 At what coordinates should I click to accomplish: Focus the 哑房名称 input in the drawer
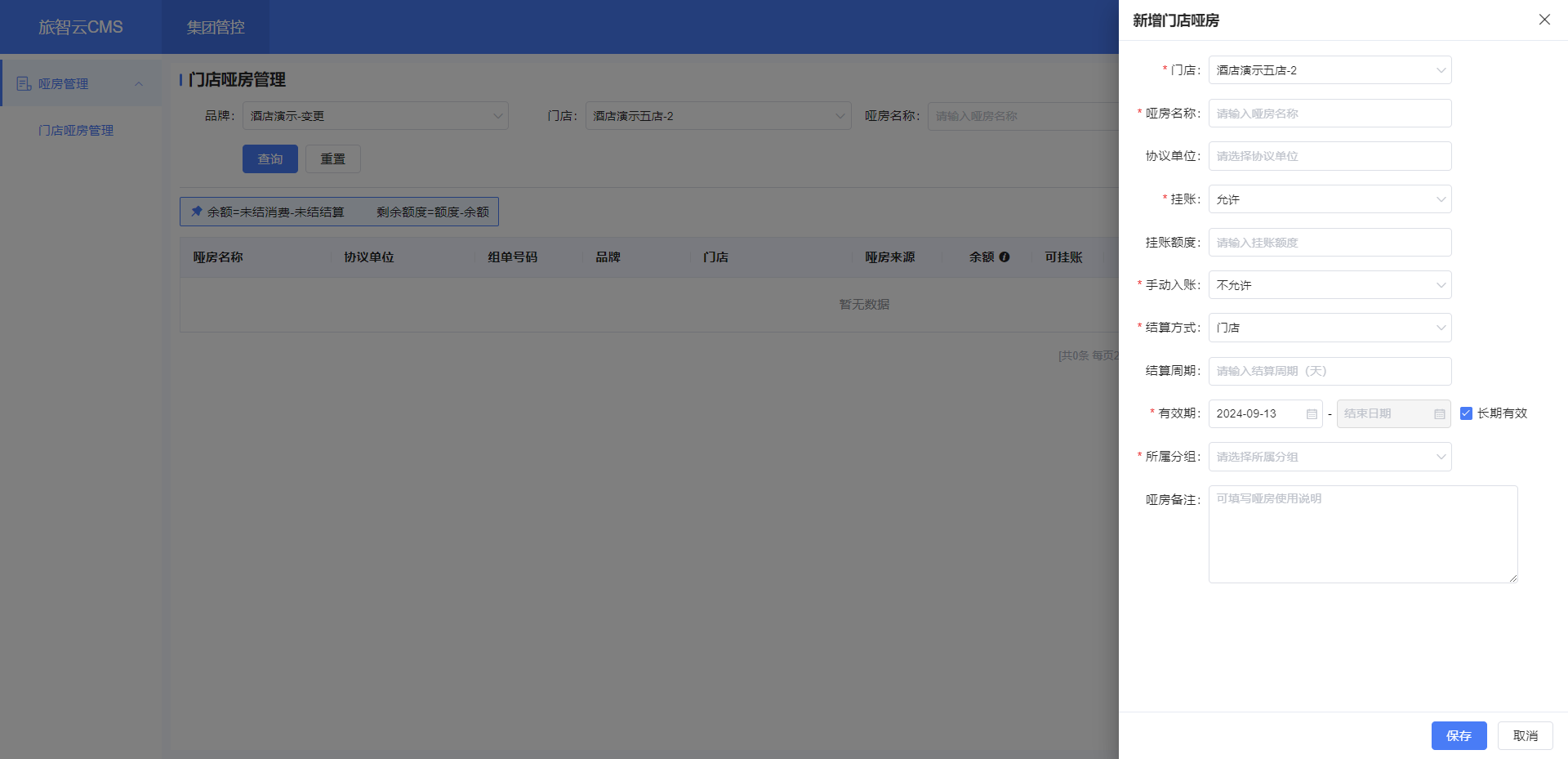(x=1330, y=114)
